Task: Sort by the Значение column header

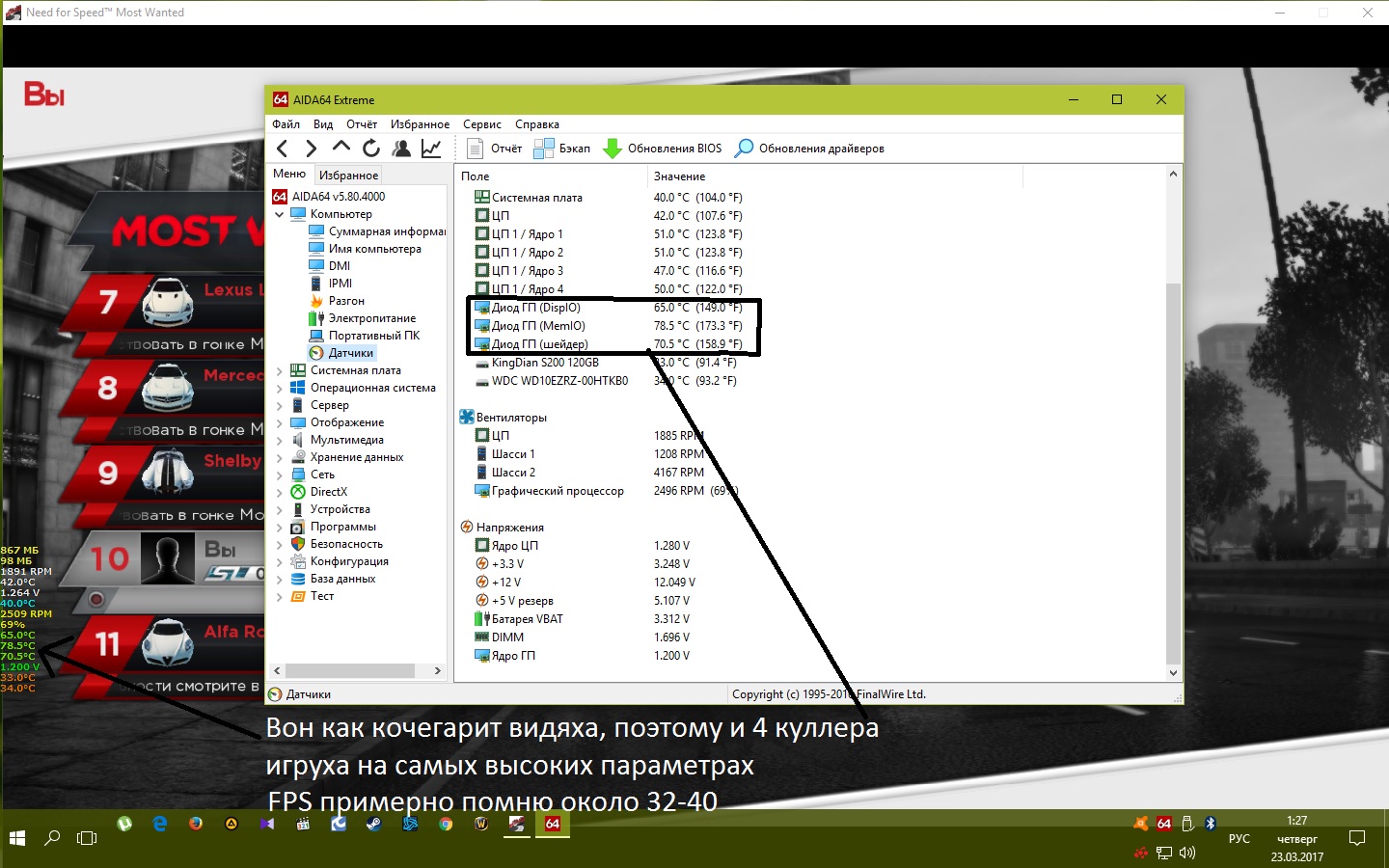Action: 834,176
